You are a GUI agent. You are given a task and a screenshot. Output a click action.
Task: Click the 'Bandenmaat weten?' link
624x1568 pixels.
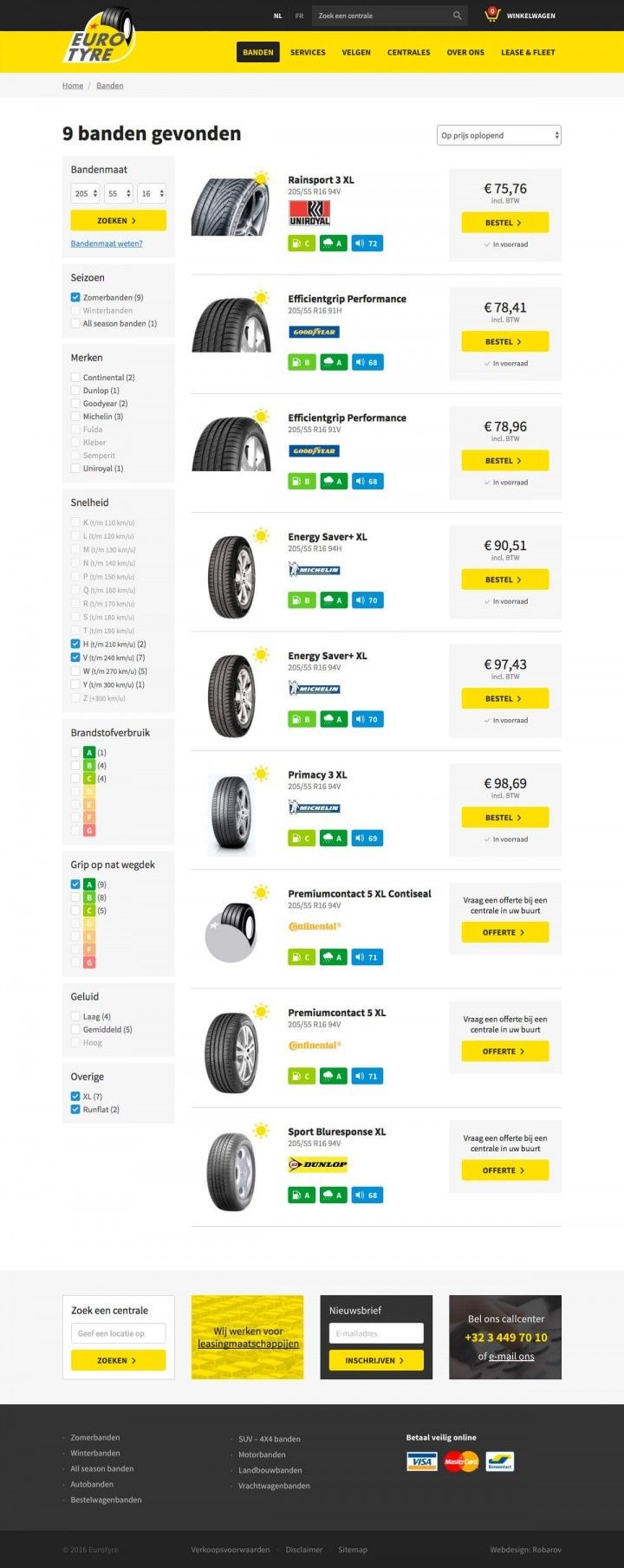(105, 243)
